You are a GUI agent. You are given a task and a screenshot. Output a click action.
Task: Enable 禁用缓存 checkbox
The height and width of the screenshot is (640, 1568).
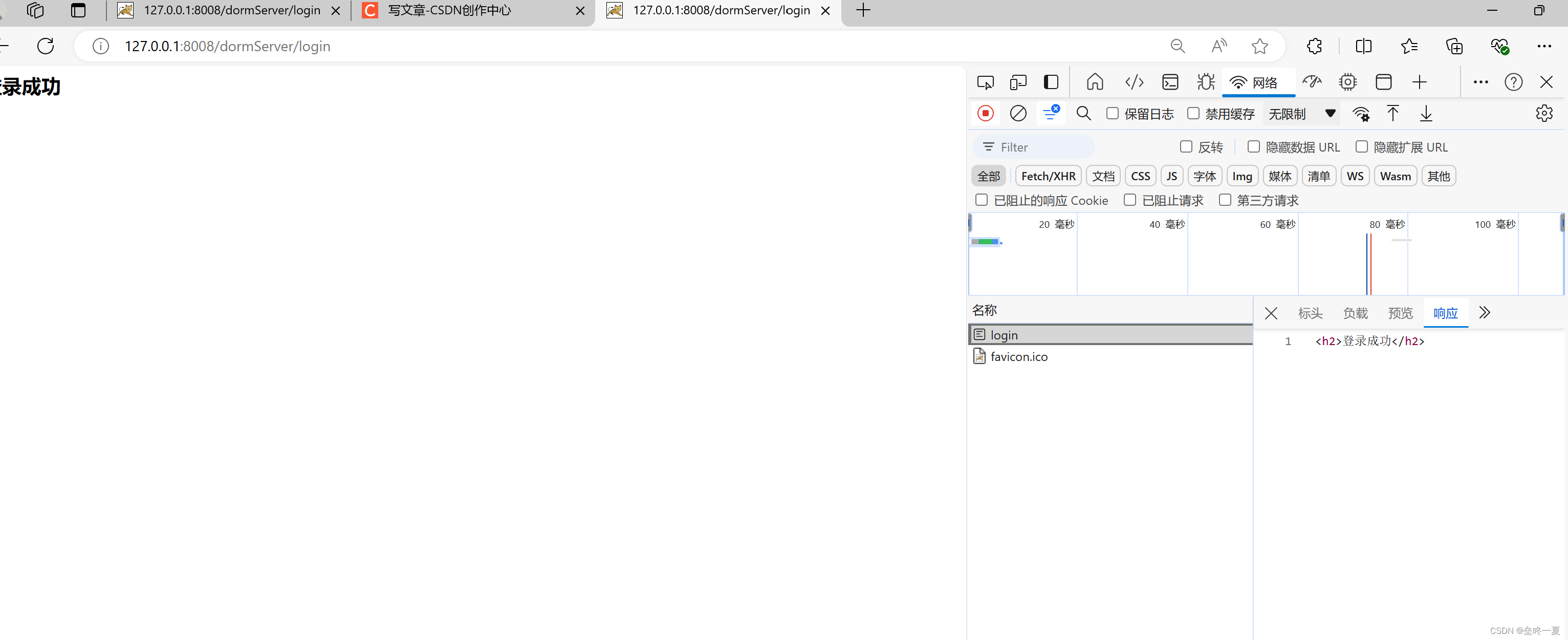click(x=1193, y=113)
